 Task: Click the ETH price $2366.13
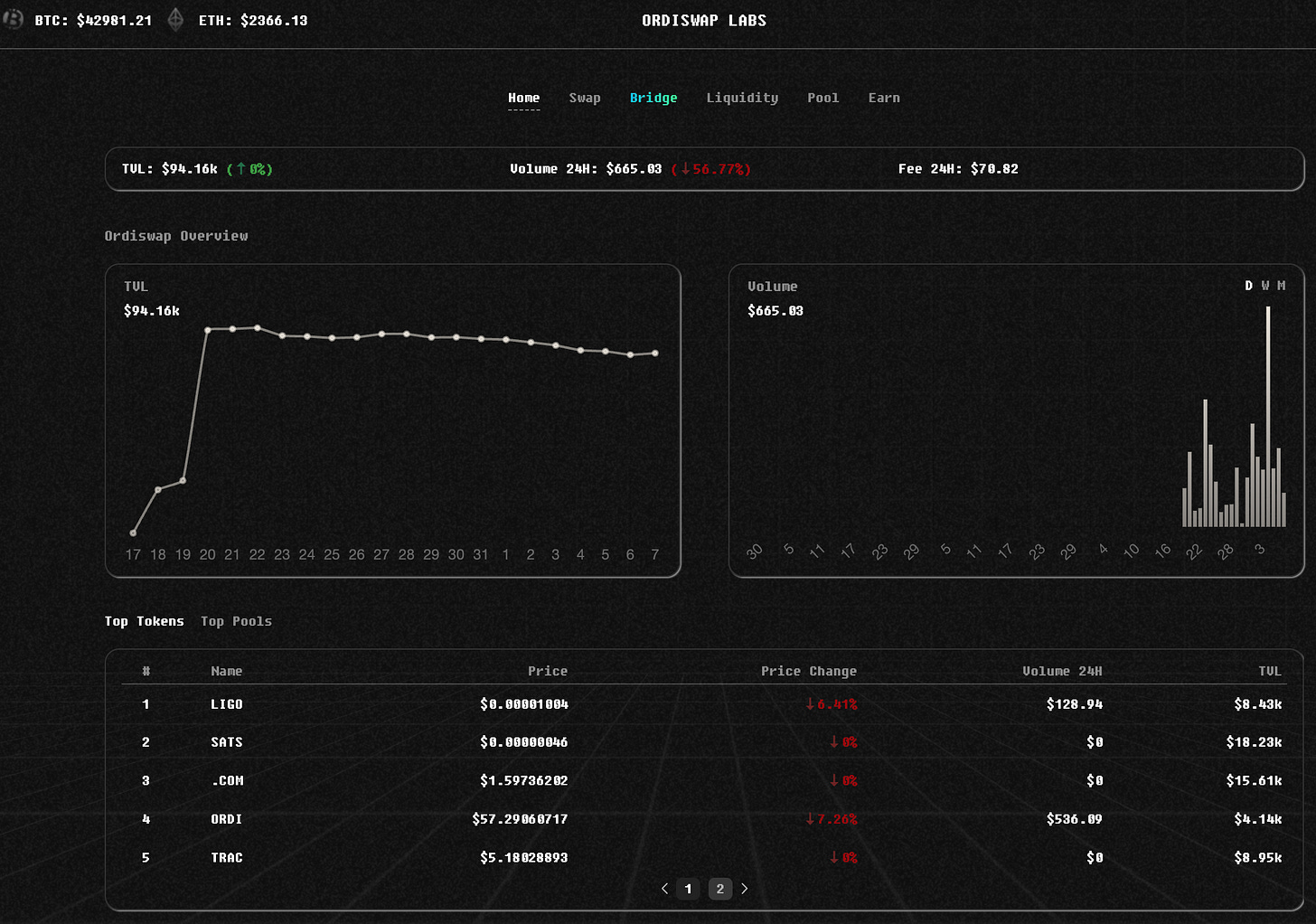[274, 20]
